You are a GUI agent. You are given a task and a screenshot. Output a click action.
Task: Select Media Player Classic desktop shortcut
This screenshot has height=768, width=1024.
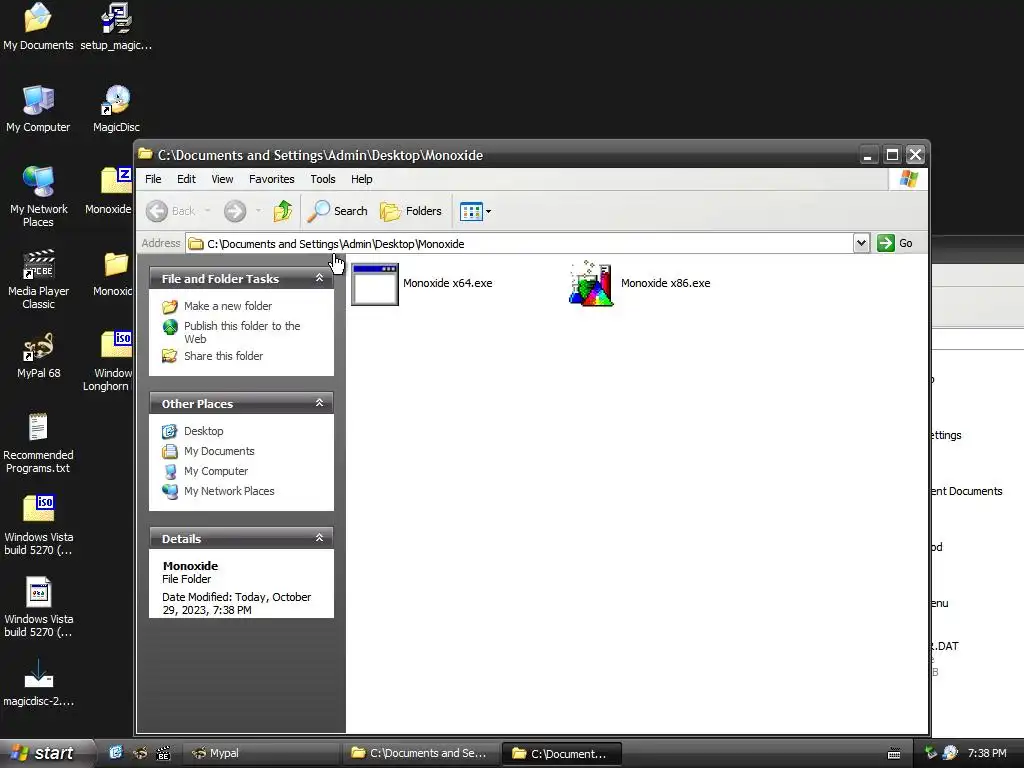point(39,279)
